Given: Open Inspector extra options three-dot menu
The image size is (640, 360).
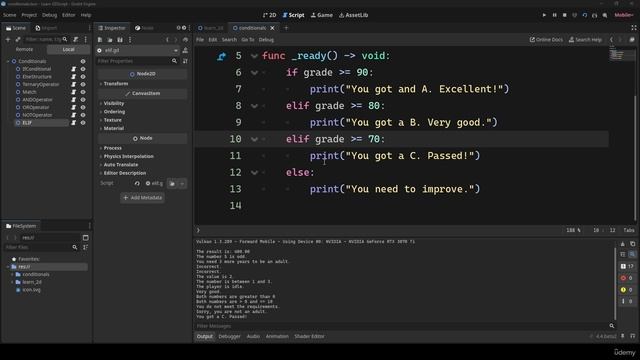Looking at the screenshot, I should coord(130,40).
